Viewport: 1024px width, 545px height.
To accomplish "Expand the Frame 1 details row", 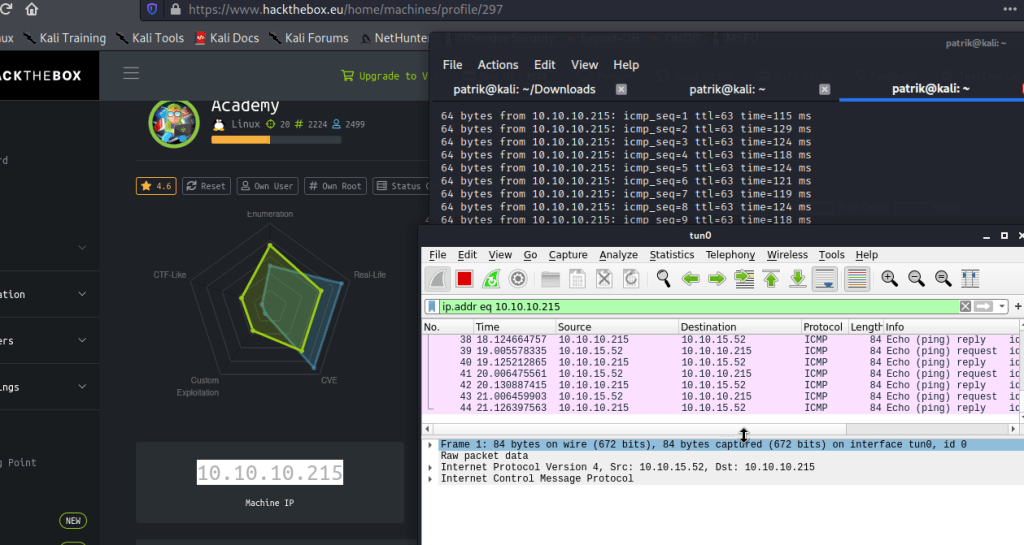I will 431,444.
